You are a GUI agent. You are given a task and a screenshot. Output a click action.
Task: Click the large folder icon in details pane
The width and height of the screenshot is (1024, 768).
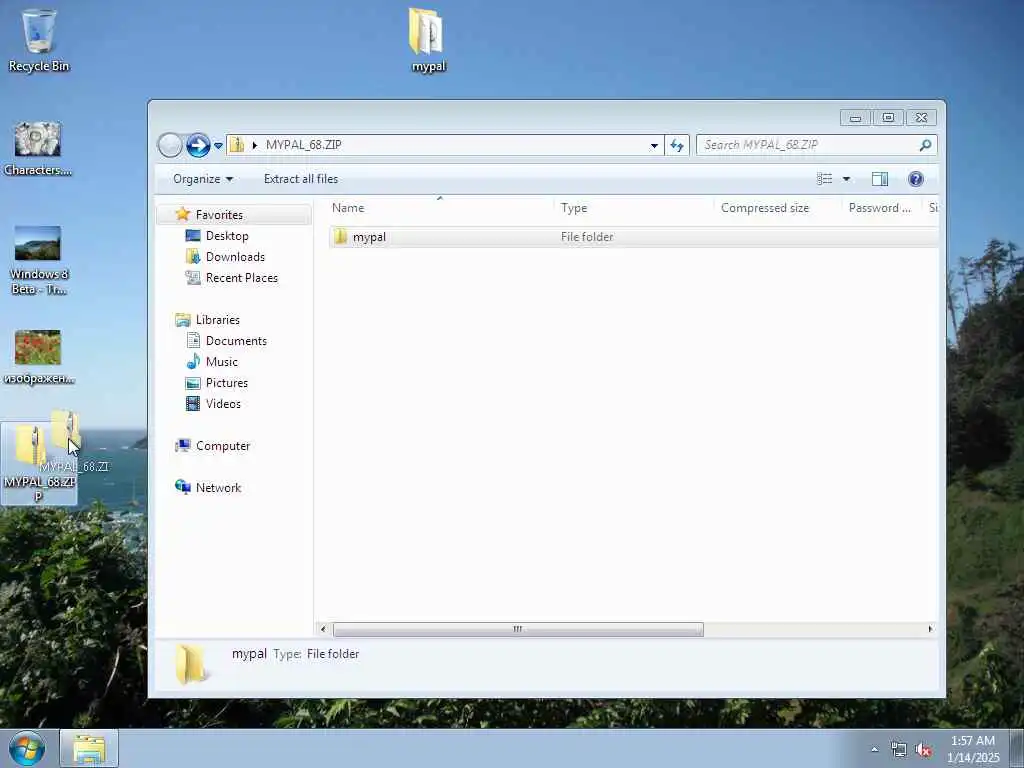click(x=191, y=664)
